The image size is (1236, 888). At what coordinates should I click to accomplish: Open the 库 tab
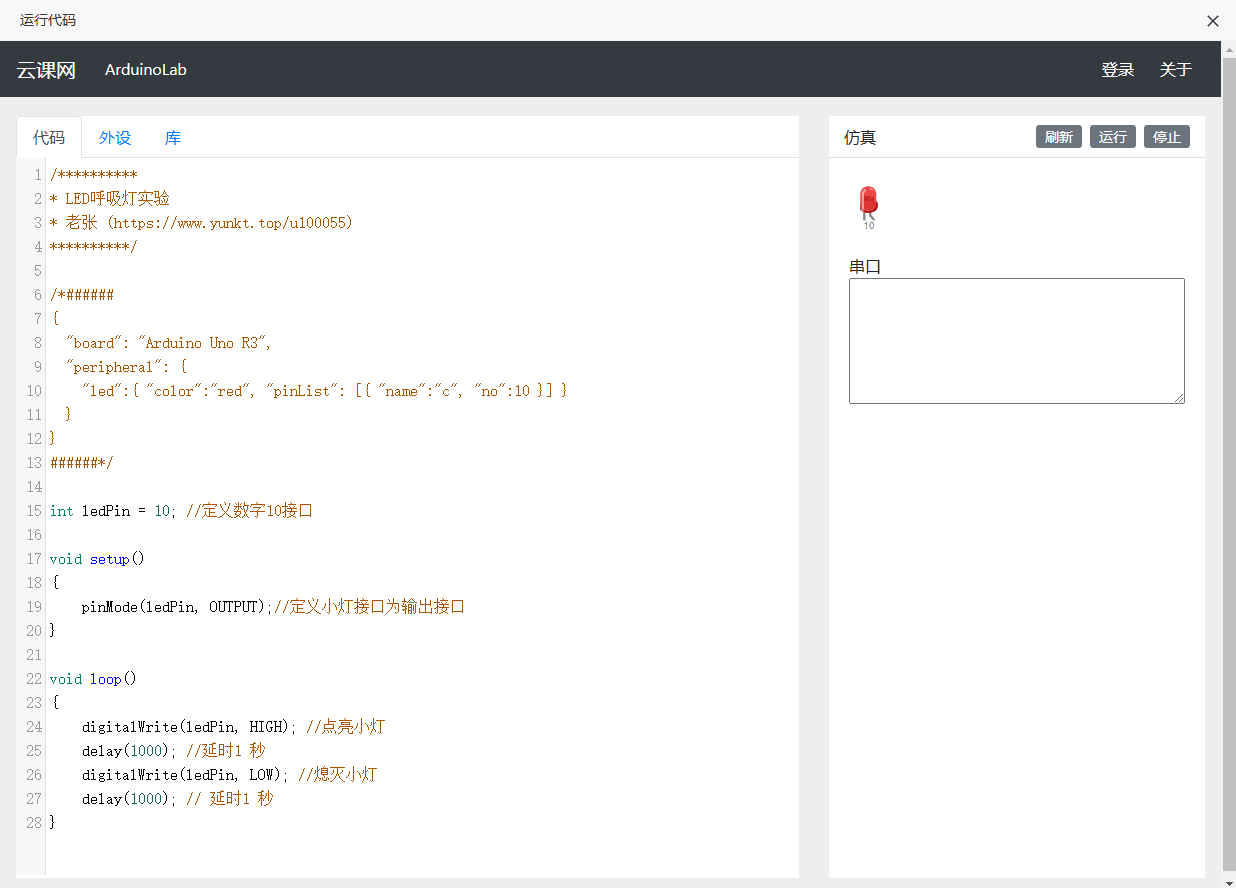173,138
